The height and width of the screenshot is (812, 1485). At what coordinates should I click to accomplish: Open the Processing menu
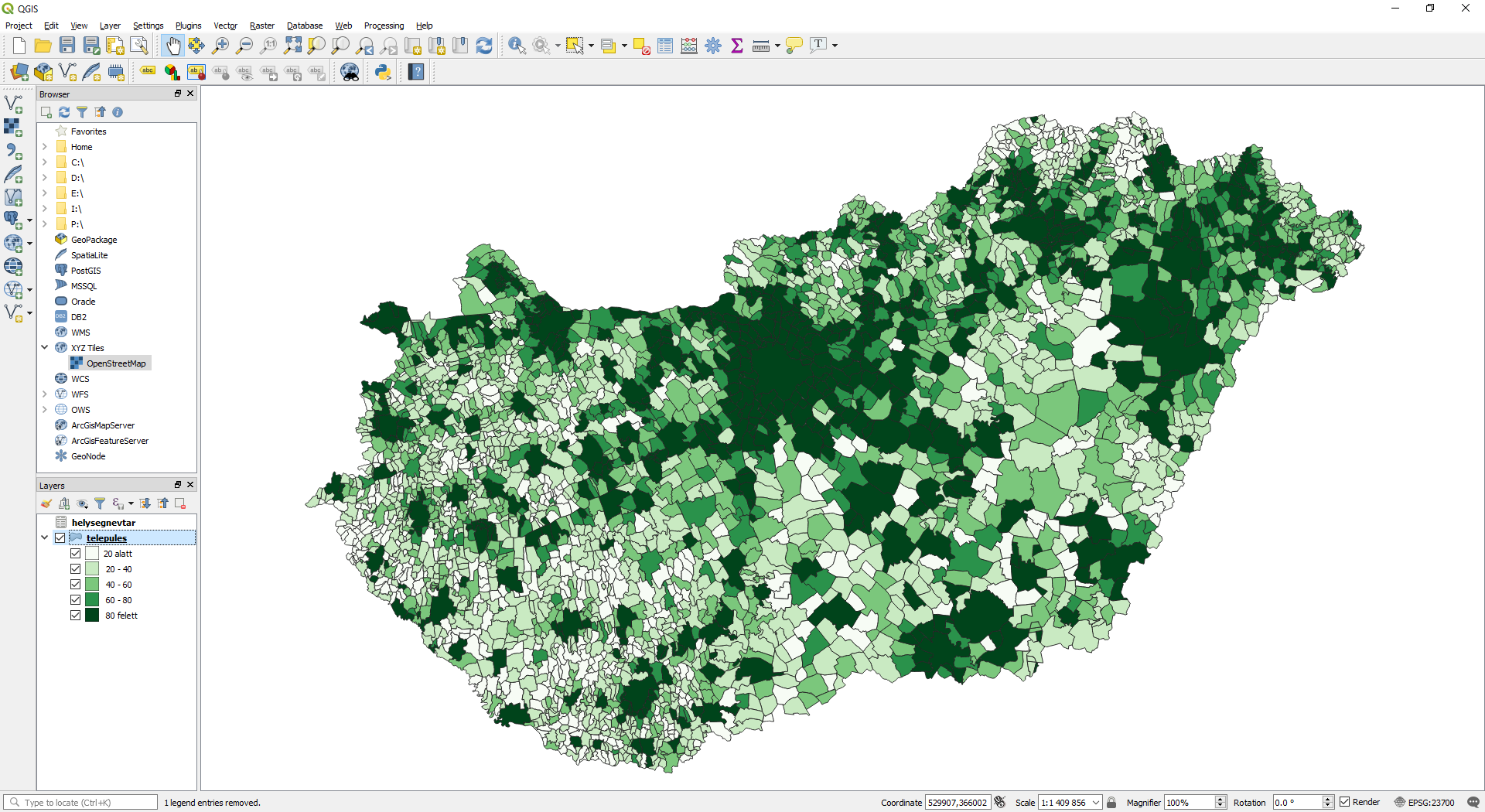point(384,26)
